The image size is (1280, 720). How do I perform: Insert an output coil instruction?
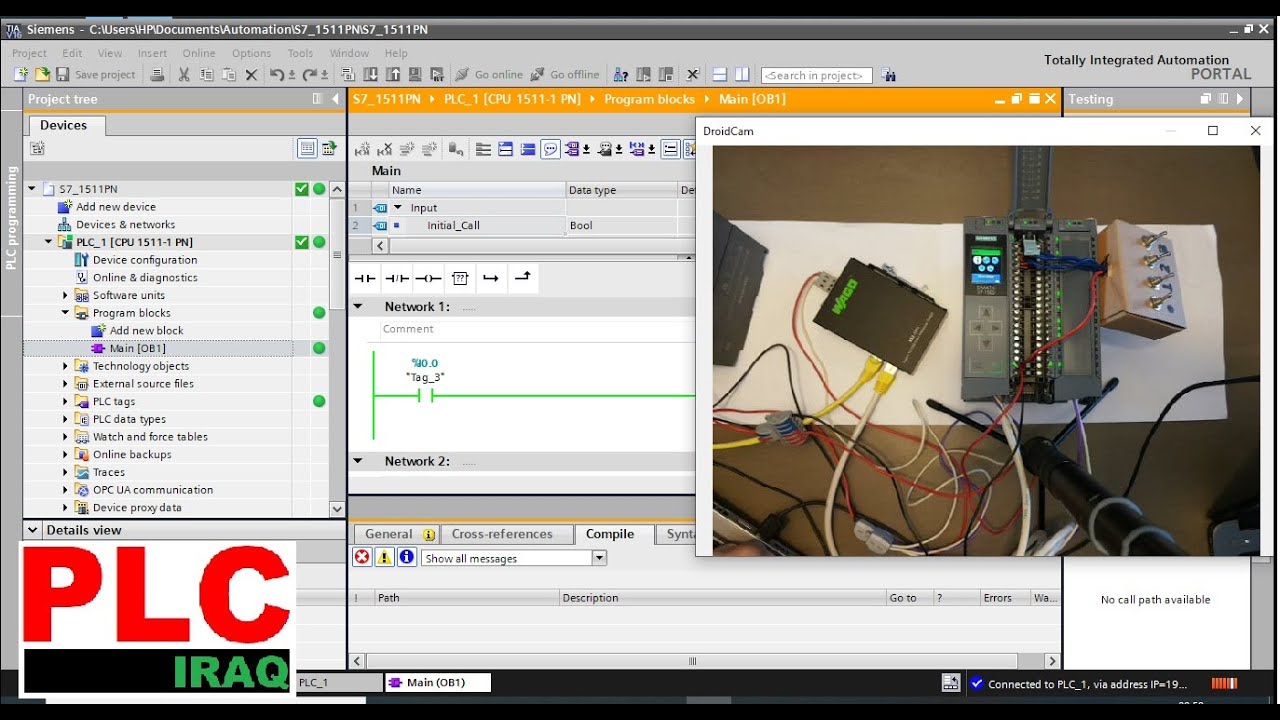point(428,278)
